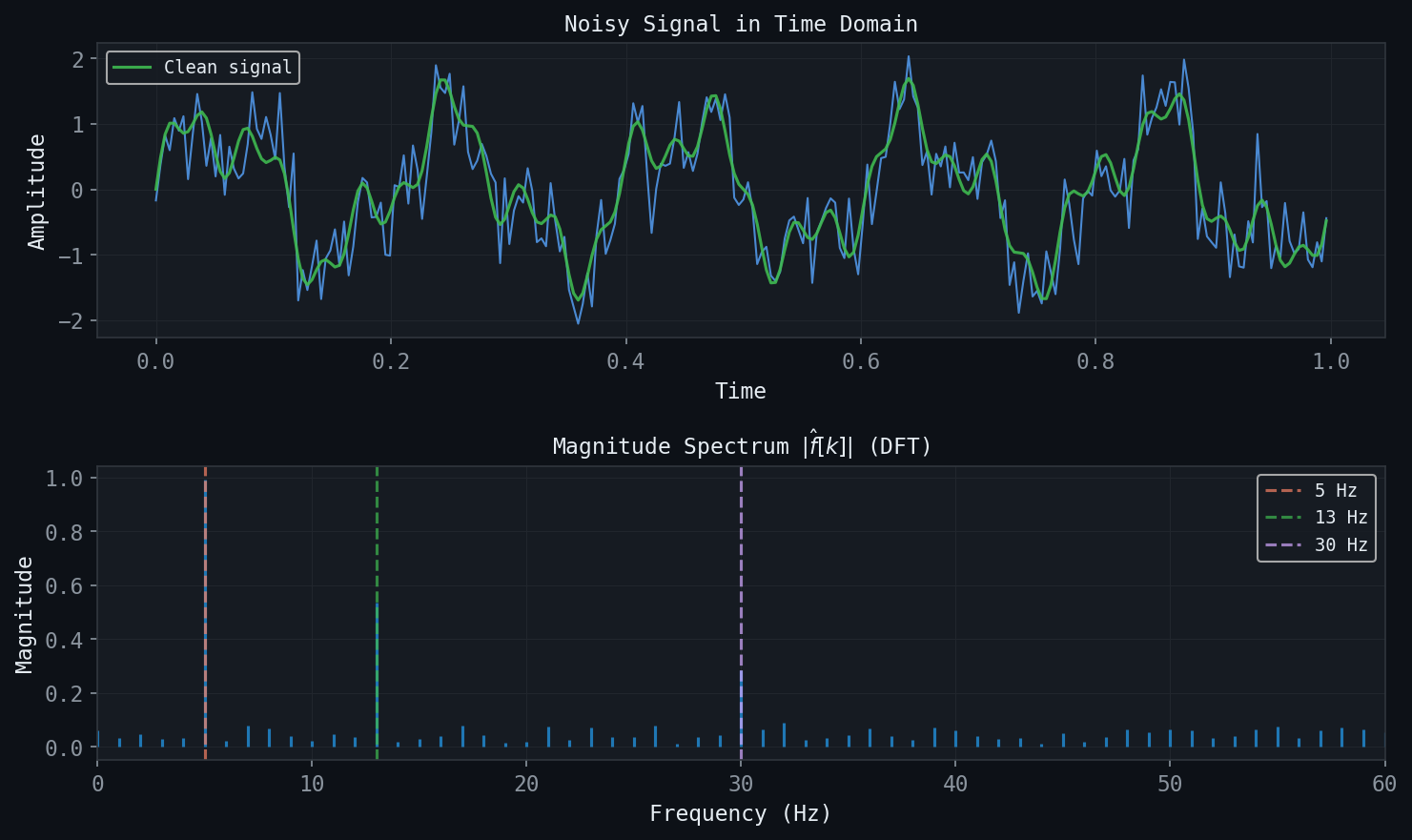Viewport: 1412px width, 840px height.
Task: Click the 0.6 tick on the Time axis
Action: [859, 361]
